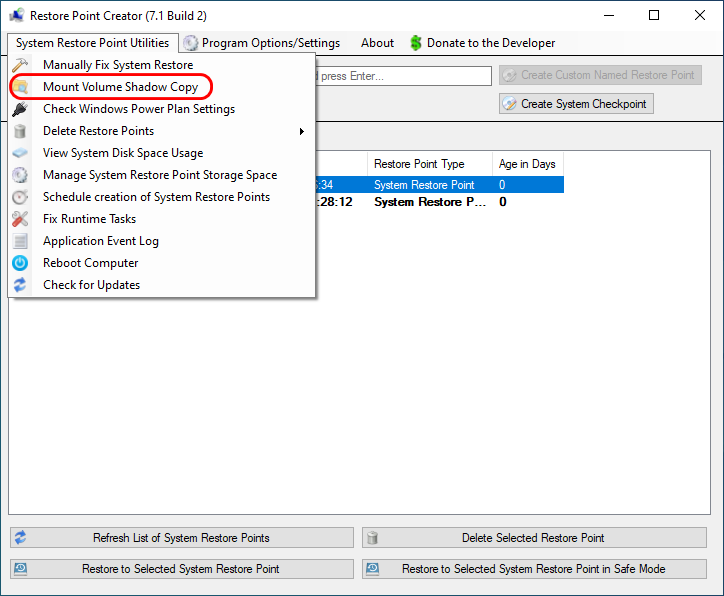The image size is (724, 596).
Task: Click the log icon beside Application Event Log
Action: pos(20,241)
